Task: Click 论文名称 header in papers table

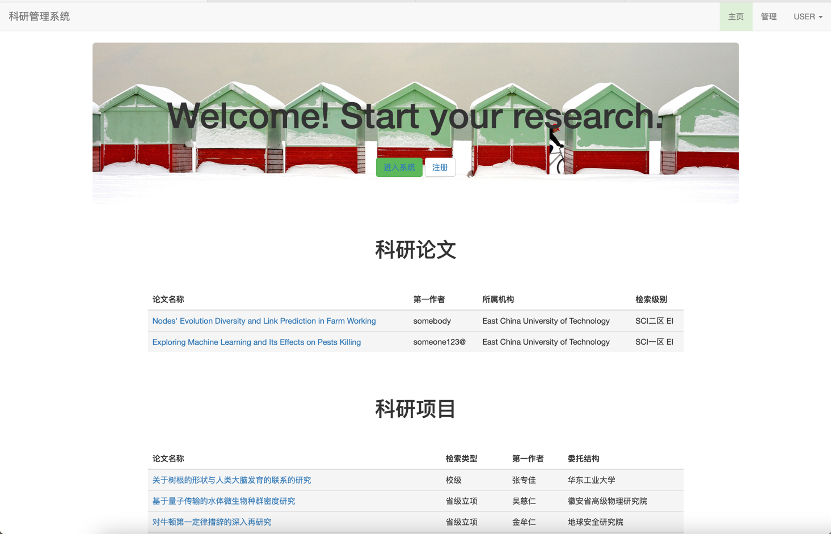Action: click(168, 299)
